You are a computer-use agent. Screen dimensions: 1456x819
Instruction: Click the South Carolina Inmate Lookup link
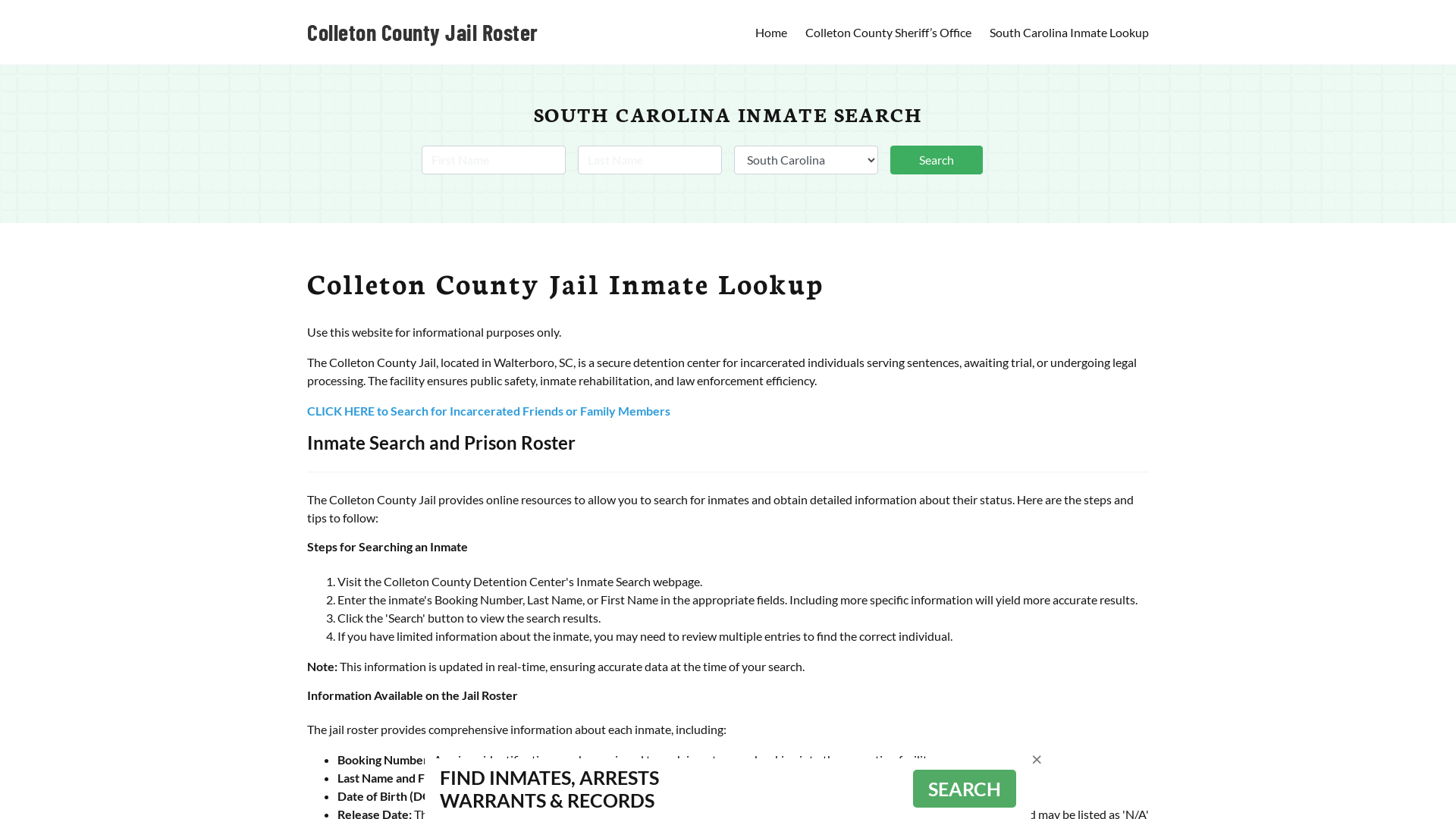click(x=1069, y=32)
